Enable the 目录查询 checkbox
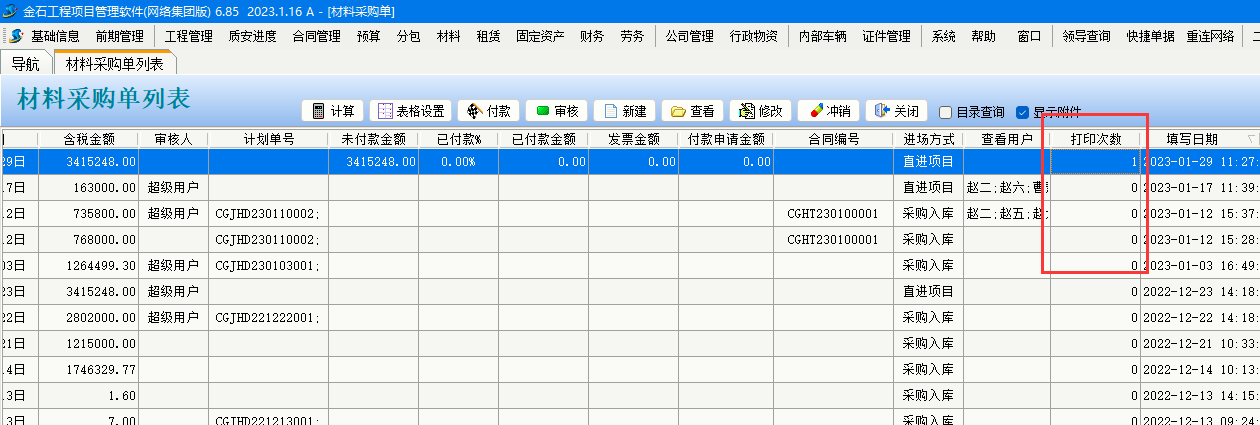1260x425 pixels. tap(946, 112)
